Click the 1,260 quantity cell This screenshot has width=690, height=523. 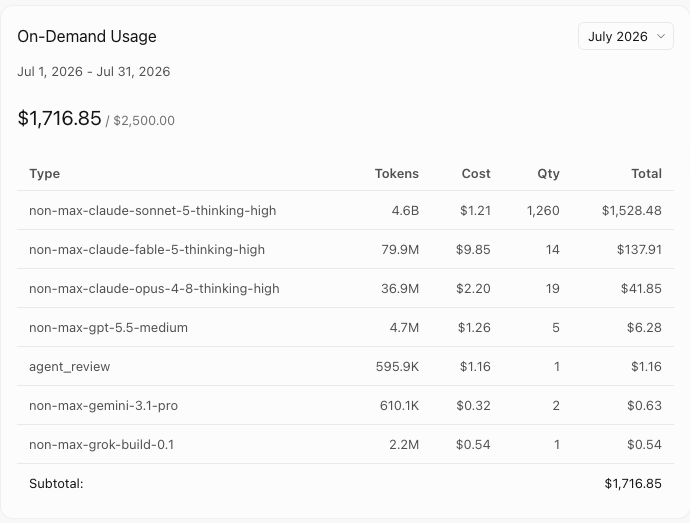[543, 210]
